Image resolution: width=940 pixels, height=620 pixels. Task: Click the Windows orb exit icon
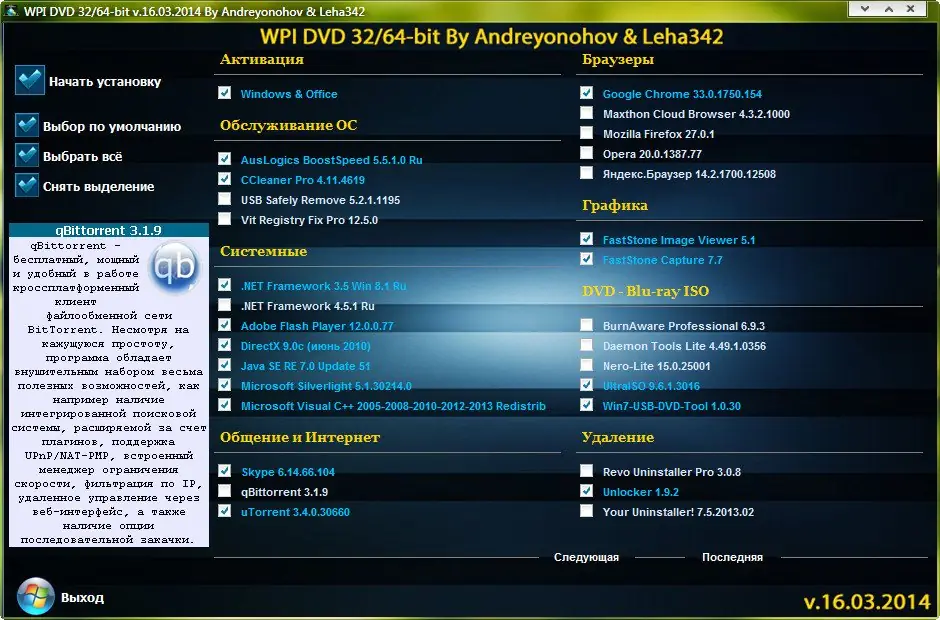(35, 596)
